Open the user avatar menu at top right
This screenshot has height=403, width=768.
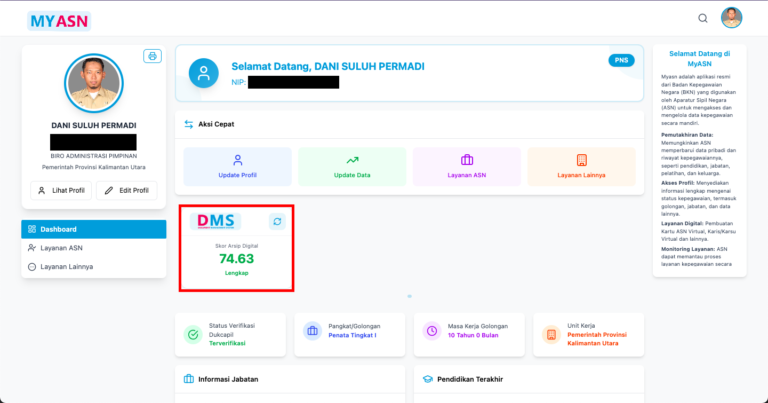click(732, 18)
